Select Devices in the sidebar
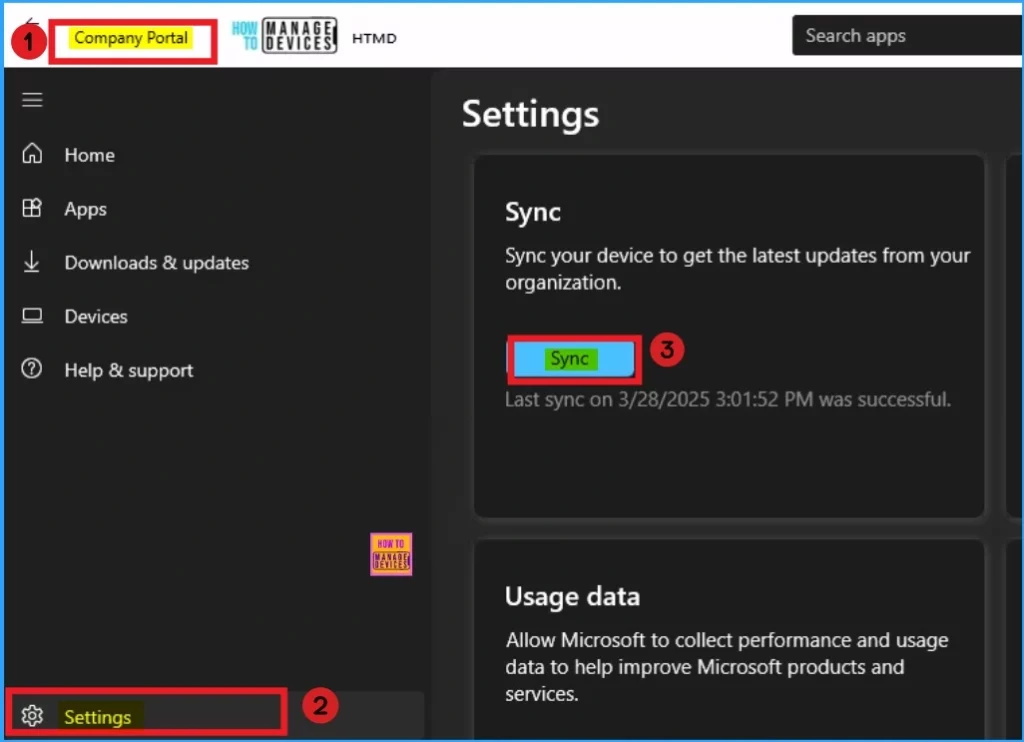Image resolution: width=1024 pixels, height=742 pixels. [96, 317]
